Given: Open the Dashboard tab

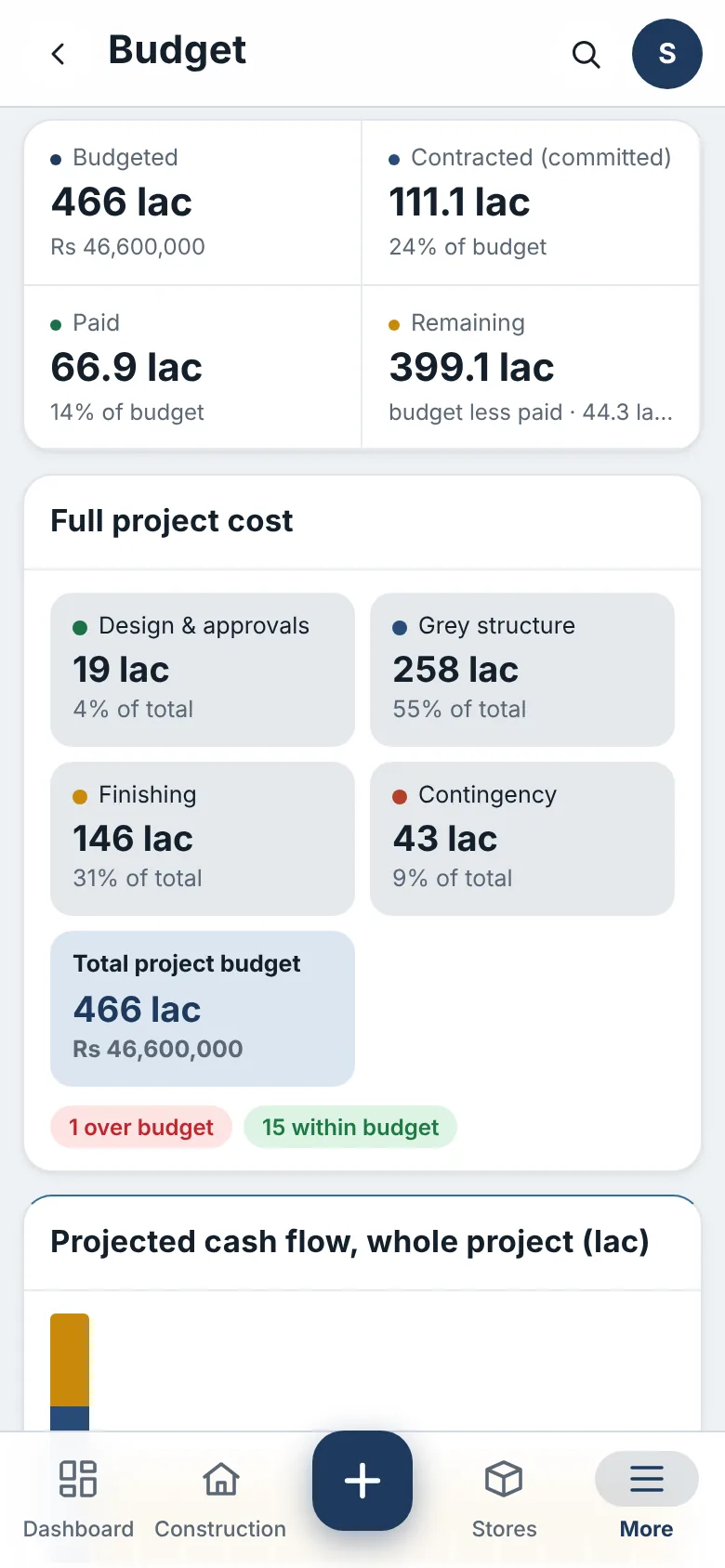Looking at the screenshot, I should coord(78,1499).
